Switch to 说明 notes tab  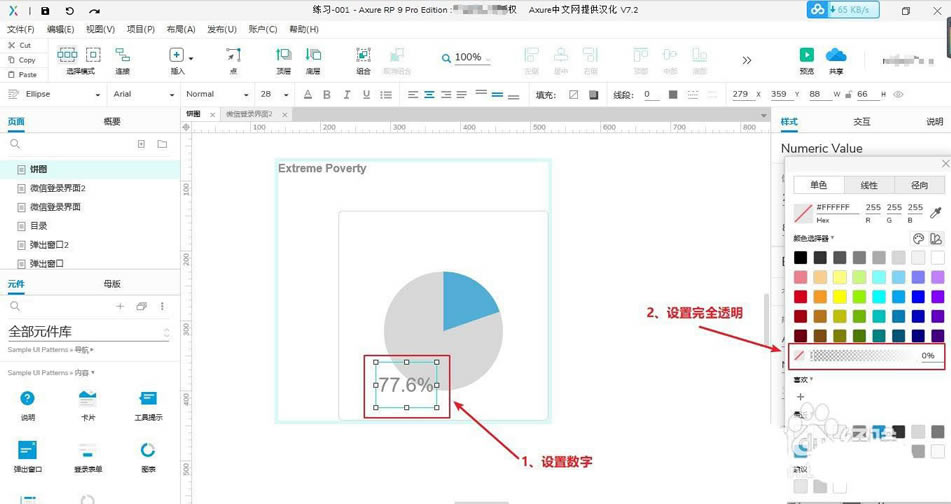click(x=935, y=122)
